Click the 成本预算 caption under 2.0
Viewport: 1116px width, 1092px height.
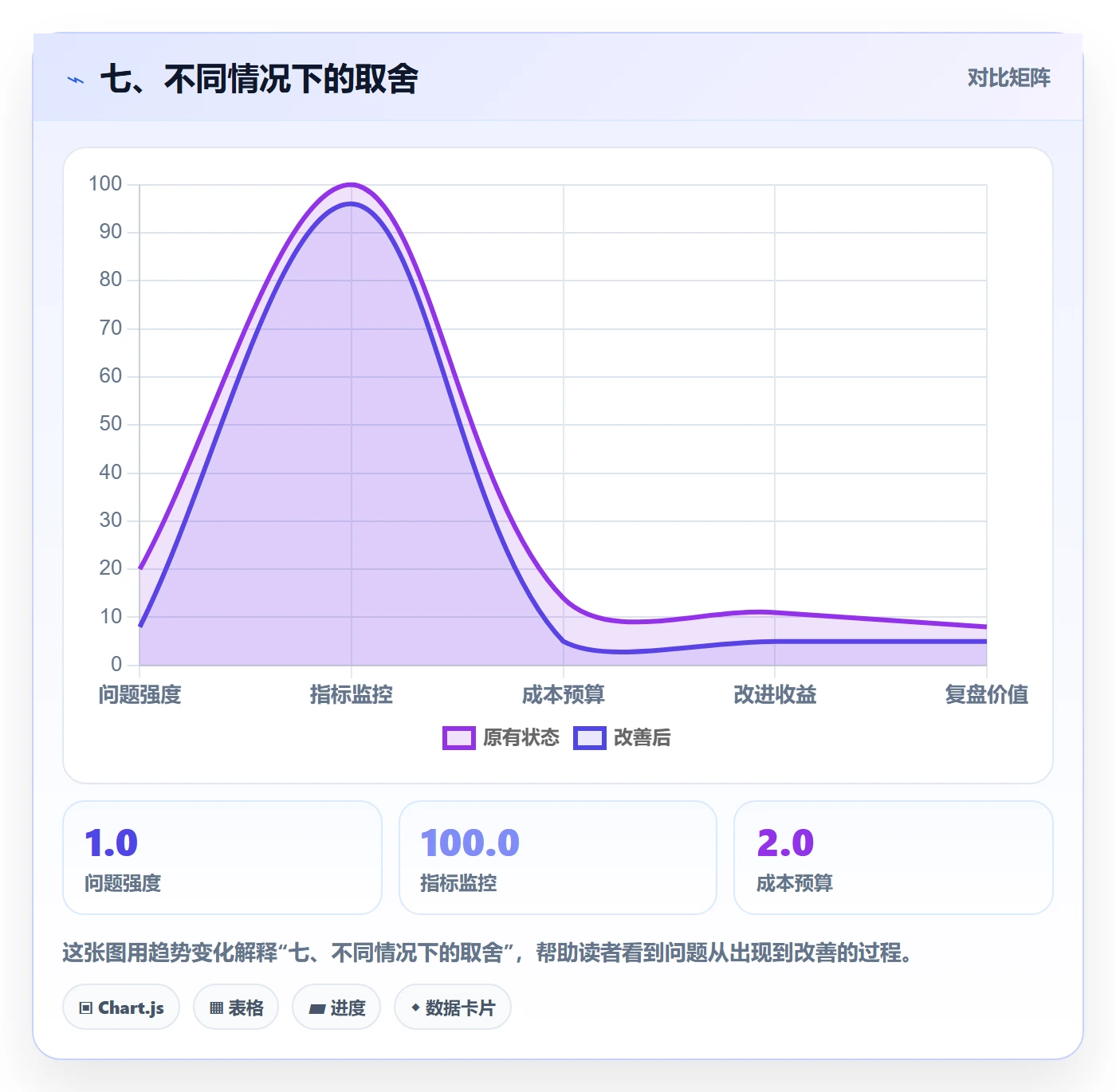coord(795,883)
